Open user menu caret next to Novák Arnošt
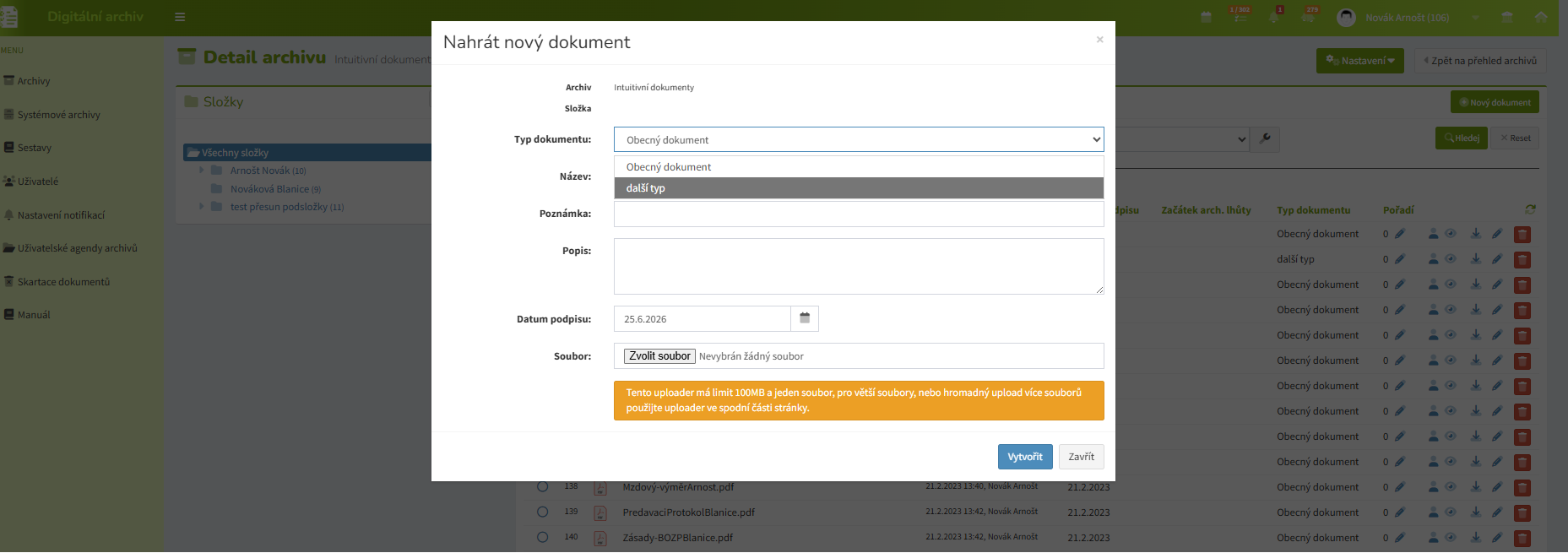 (1475, 17)
